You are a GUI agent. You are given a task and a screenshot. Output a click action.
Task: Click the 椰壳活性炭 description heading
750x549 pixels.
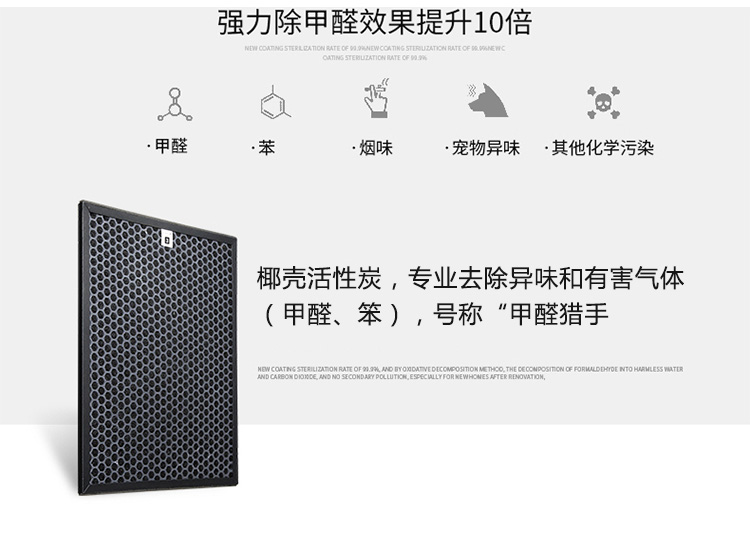(470, 278)
